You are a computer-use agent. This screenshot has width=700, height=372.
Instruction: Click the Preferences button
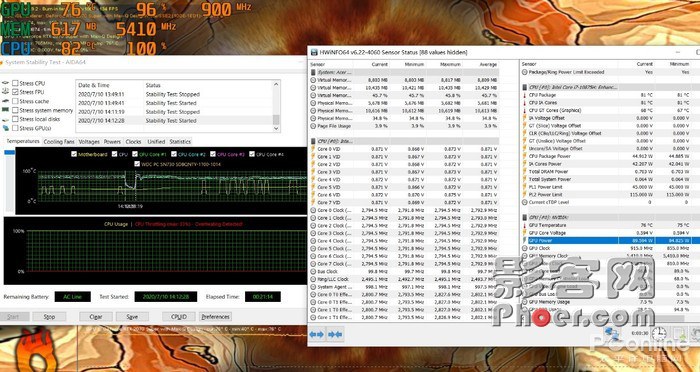tap(215, 317)
